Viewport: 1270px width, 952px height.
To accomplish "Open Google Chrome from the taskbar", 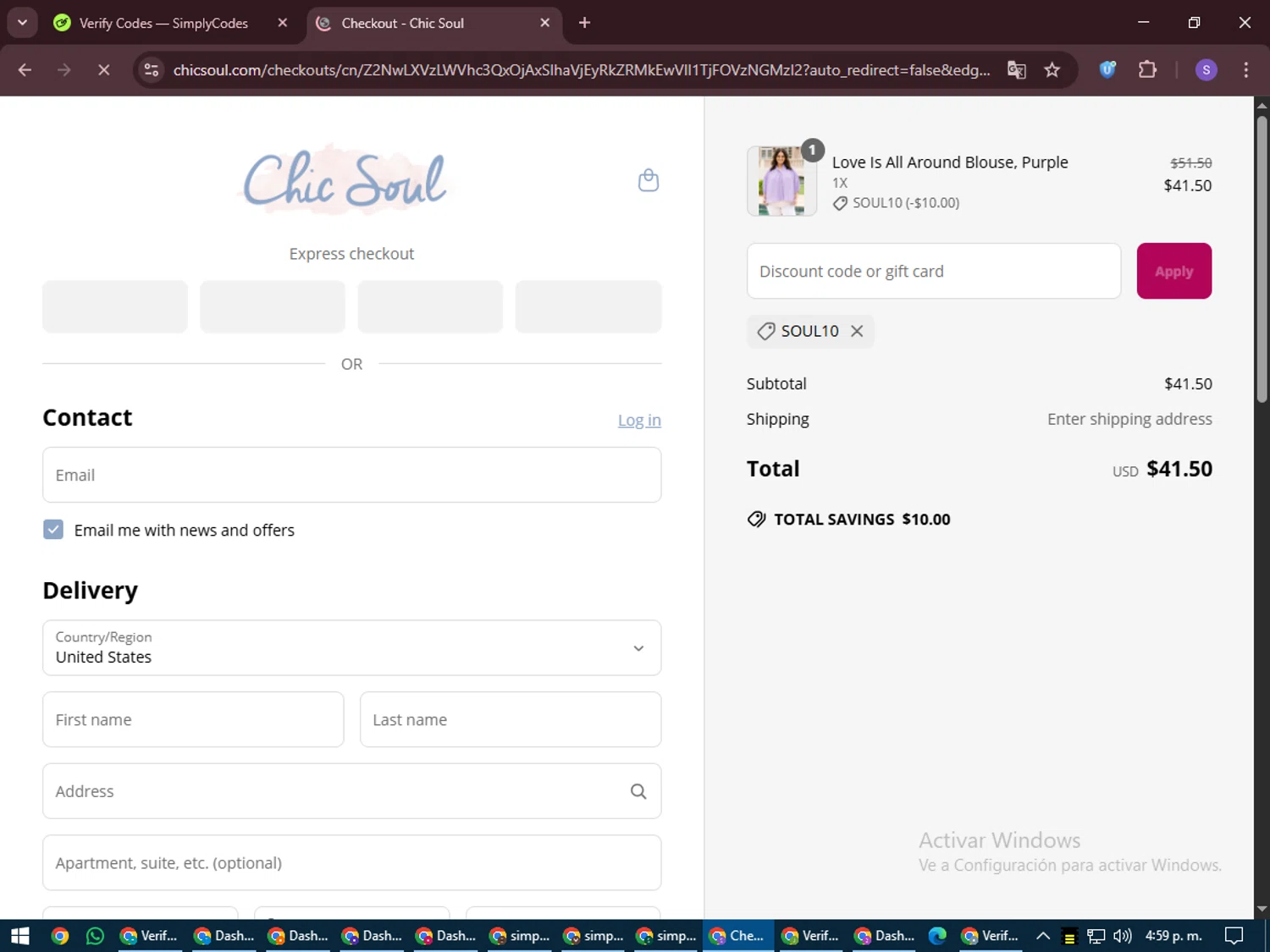I will click(60, 936).
